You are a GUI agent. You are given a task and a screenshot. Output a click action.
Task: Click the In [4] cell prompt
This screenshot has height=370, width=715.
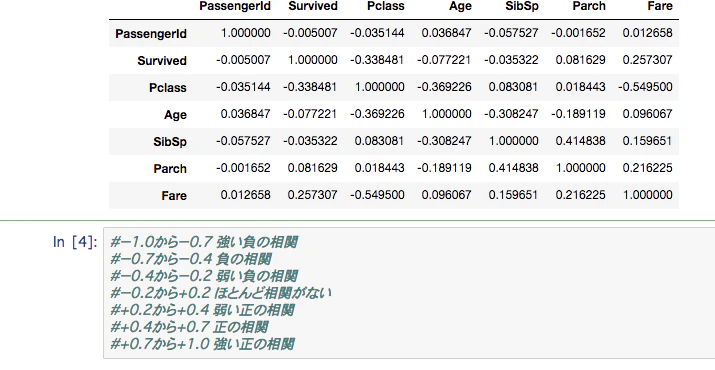coord(75,242)
